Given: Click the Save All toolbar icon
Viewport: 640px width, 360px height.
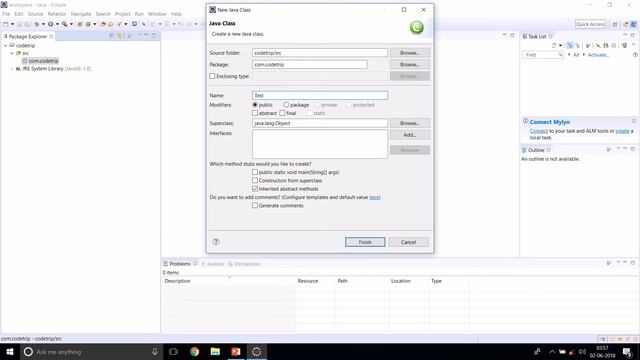Looking at the screenshot, I should click(27, 24).
